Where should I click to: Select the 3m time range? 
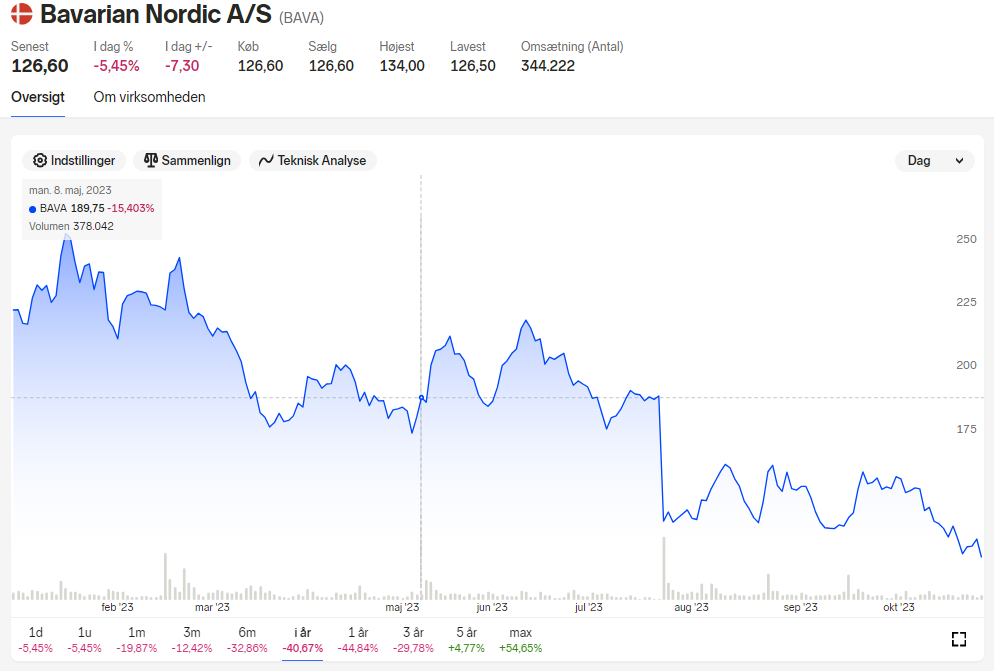click(x=191, y=640)
